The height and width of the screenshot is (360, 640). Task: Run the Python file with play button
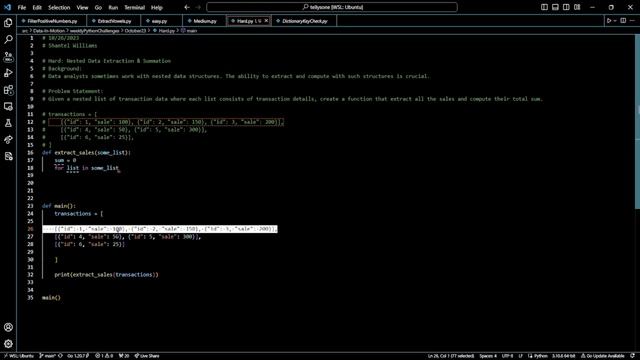pos(609,20)
